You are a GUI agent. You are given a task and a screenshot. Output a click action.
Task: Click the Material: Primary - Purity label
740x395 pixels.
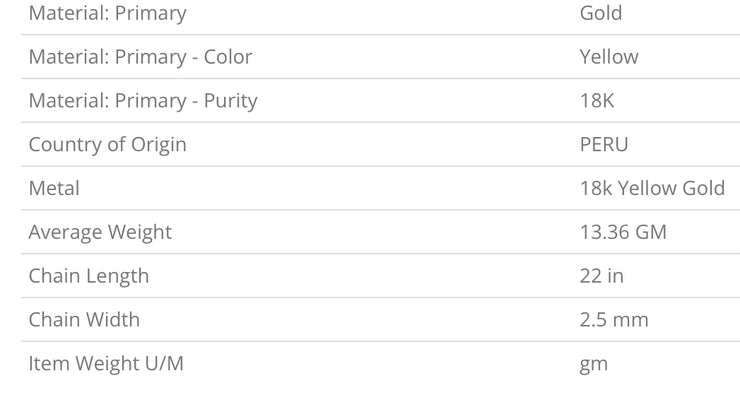click(x=143, y=101)
